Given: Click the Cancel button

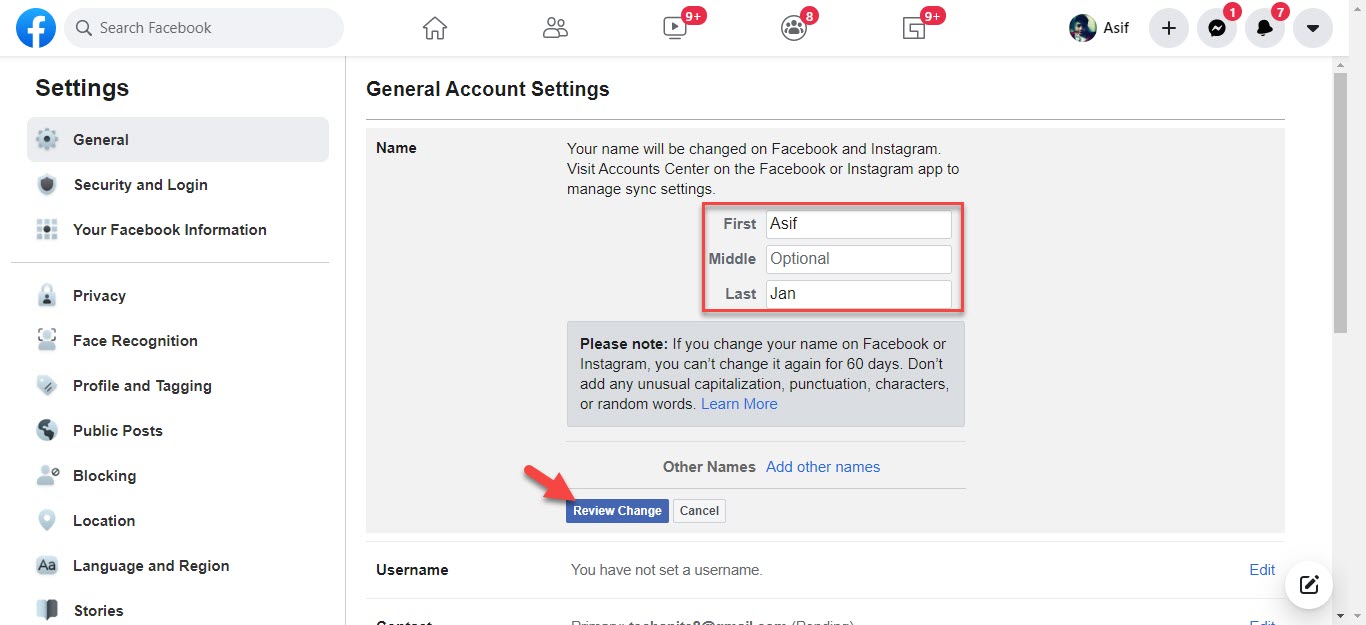Looking at the screenshot, I should pyautogui.click(x=699, y=511).
